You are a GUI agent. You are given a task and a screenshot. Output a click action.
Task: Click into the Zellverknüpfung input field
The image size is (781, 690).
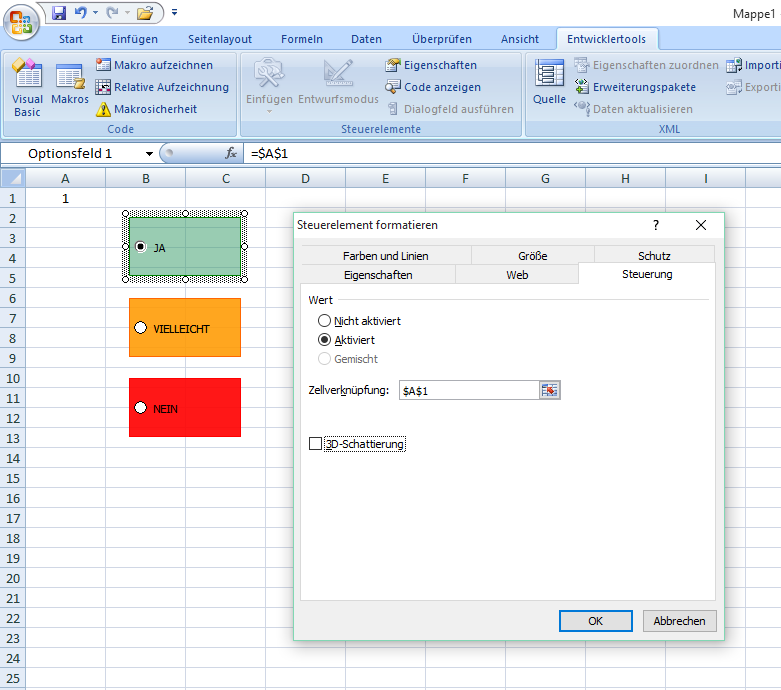coord(467,391)
